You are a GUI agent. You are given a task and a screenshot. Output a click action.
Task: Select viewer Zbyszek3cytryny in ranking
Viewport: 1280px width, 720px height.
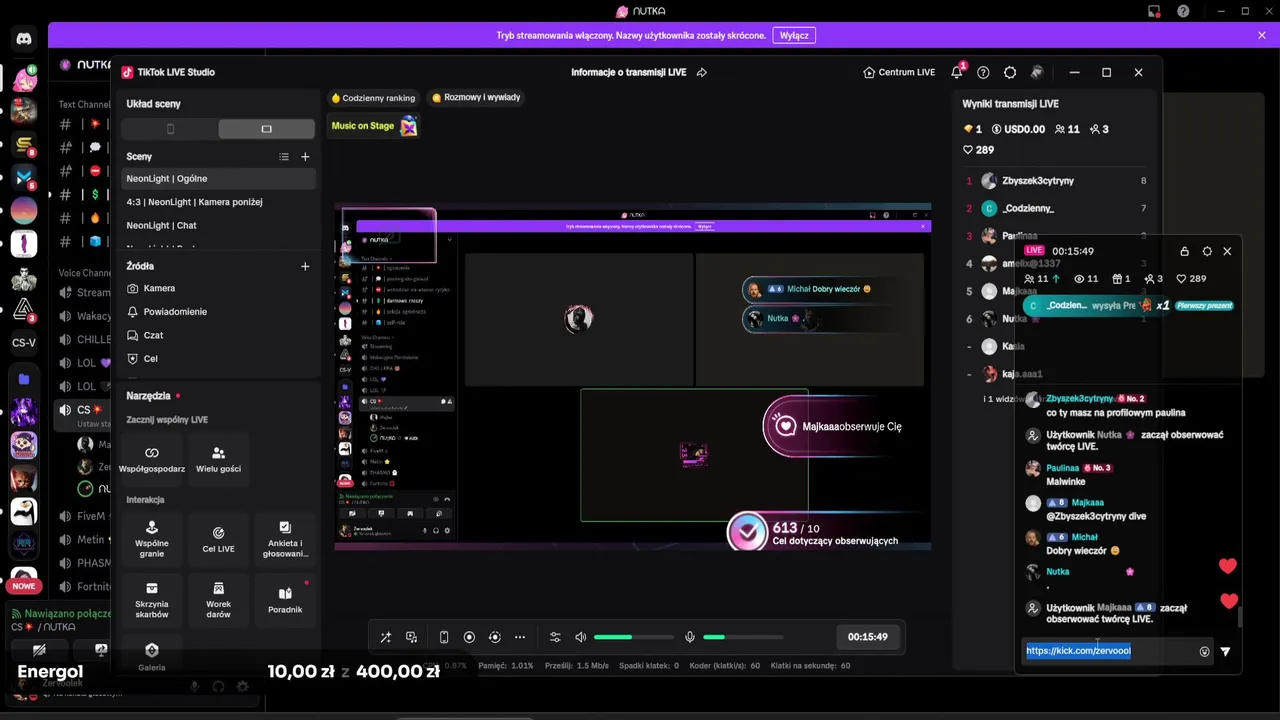point(1053,181)
